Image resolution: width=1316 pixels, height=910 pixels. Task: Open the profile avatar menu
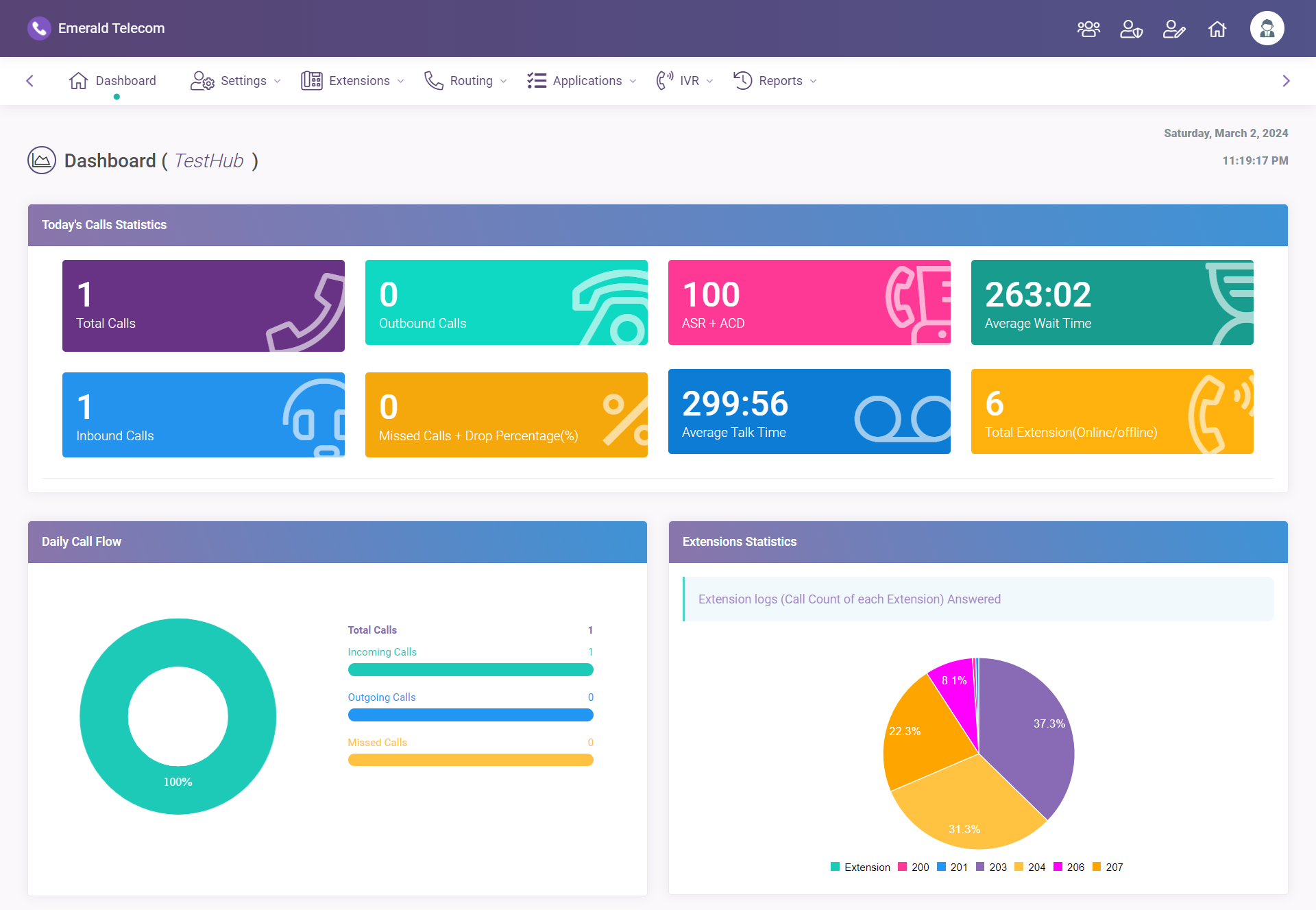coord(1267,28)
